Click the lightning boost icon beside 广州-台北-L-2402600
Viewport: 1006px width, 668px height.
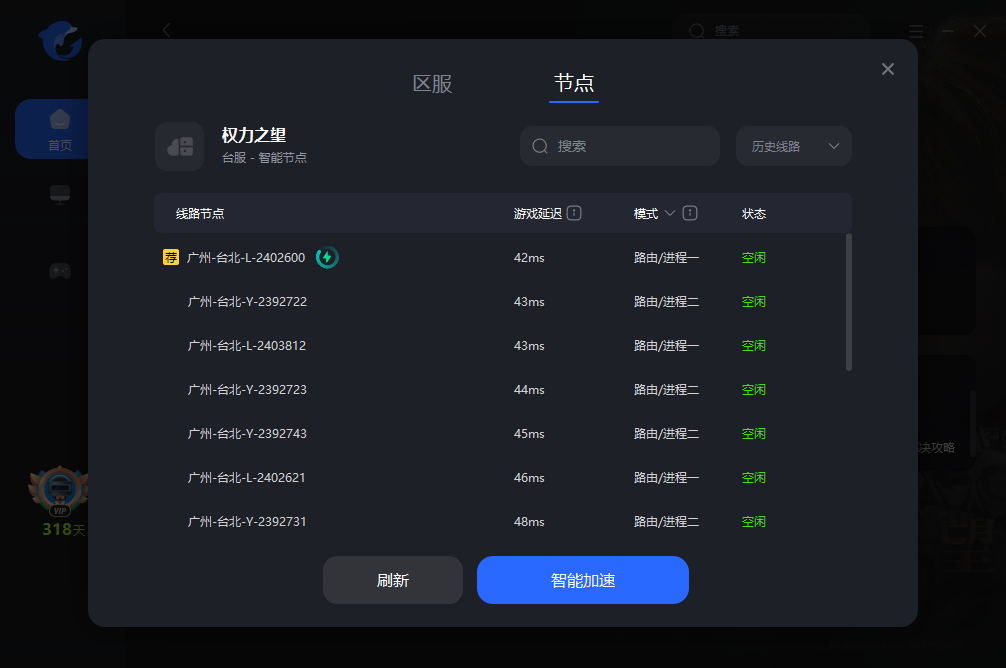(327, 258)
